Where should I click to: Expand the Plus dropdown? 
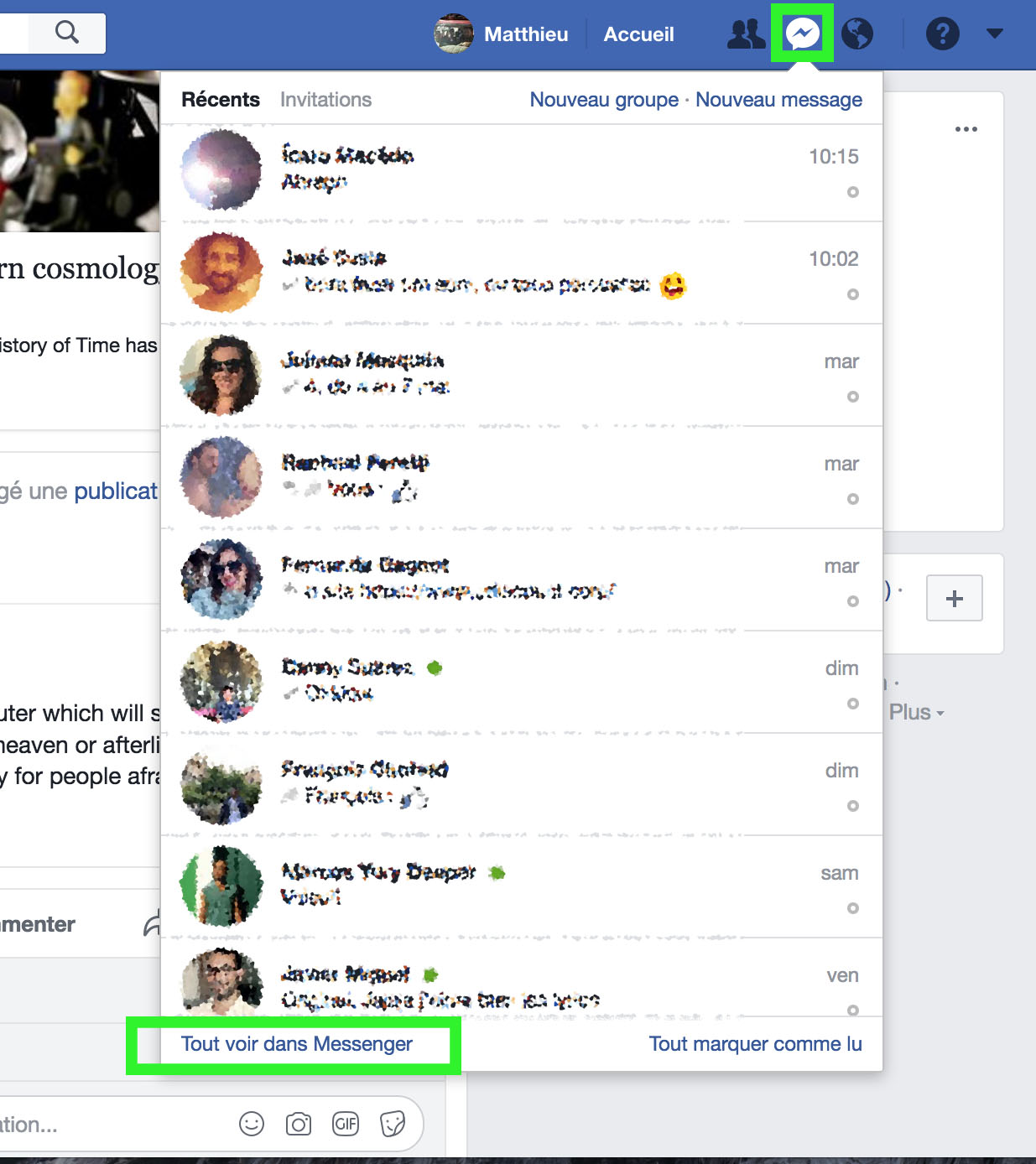click(916, 712)
